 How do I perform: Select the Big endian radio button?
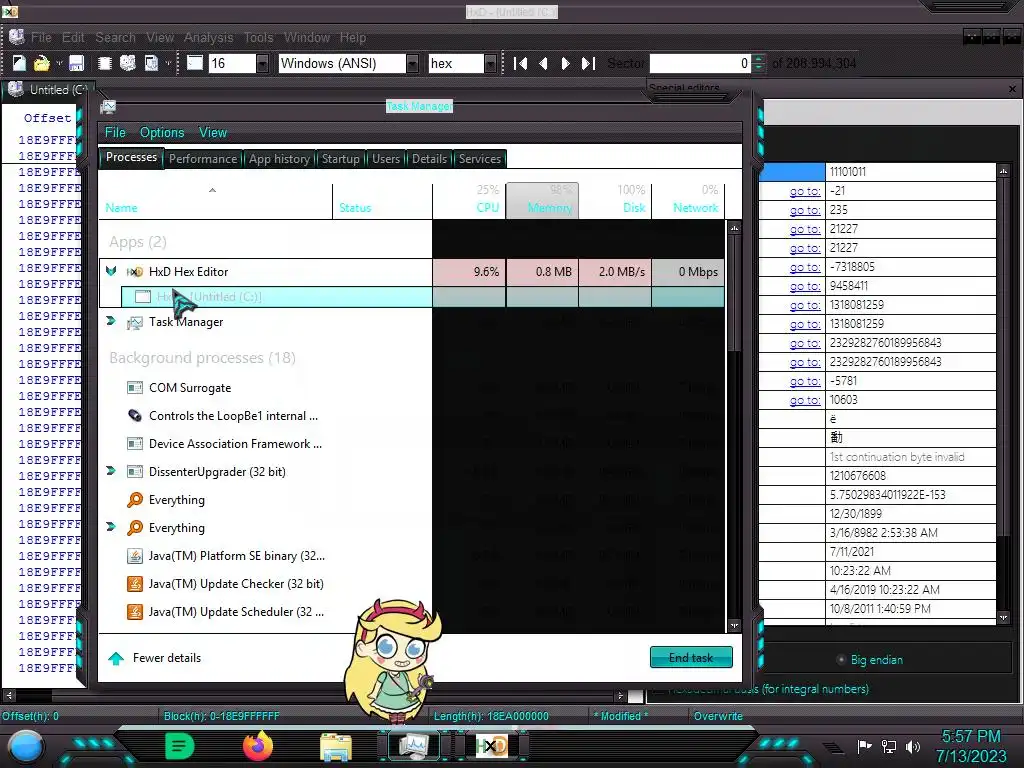pos(841,660)
